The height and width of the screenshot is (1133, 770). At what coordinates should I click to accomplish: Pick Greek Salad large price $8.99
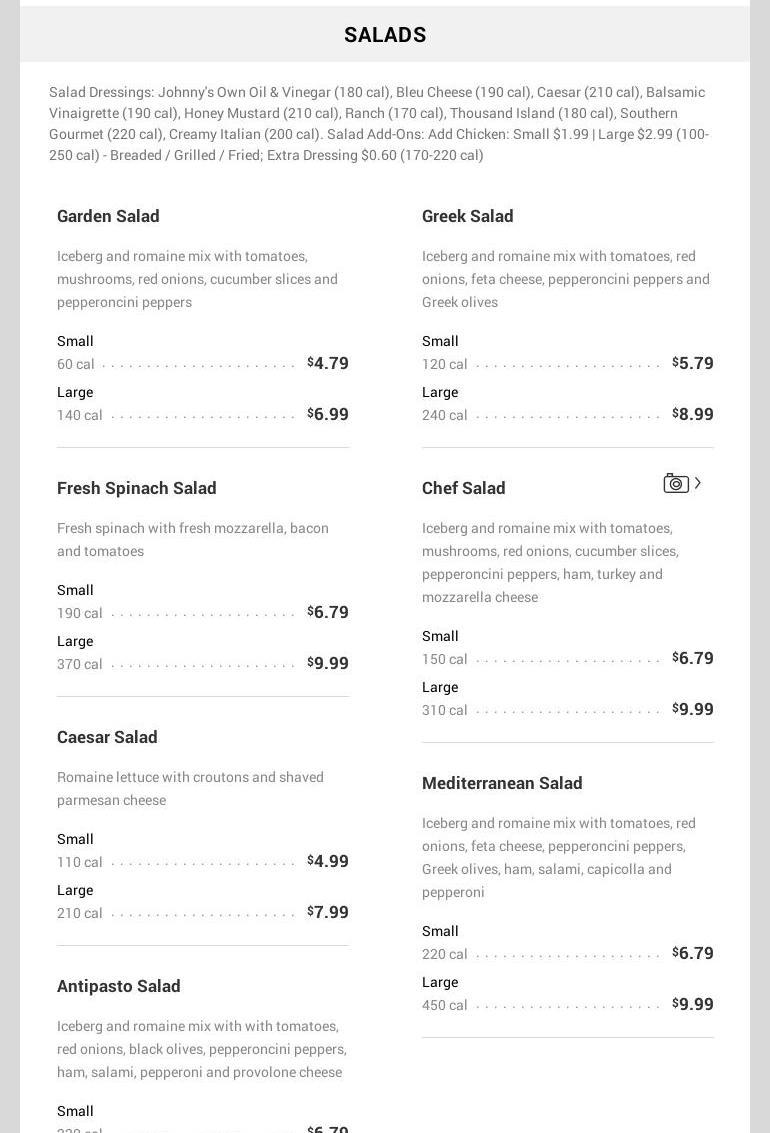(x=693, y=414)
